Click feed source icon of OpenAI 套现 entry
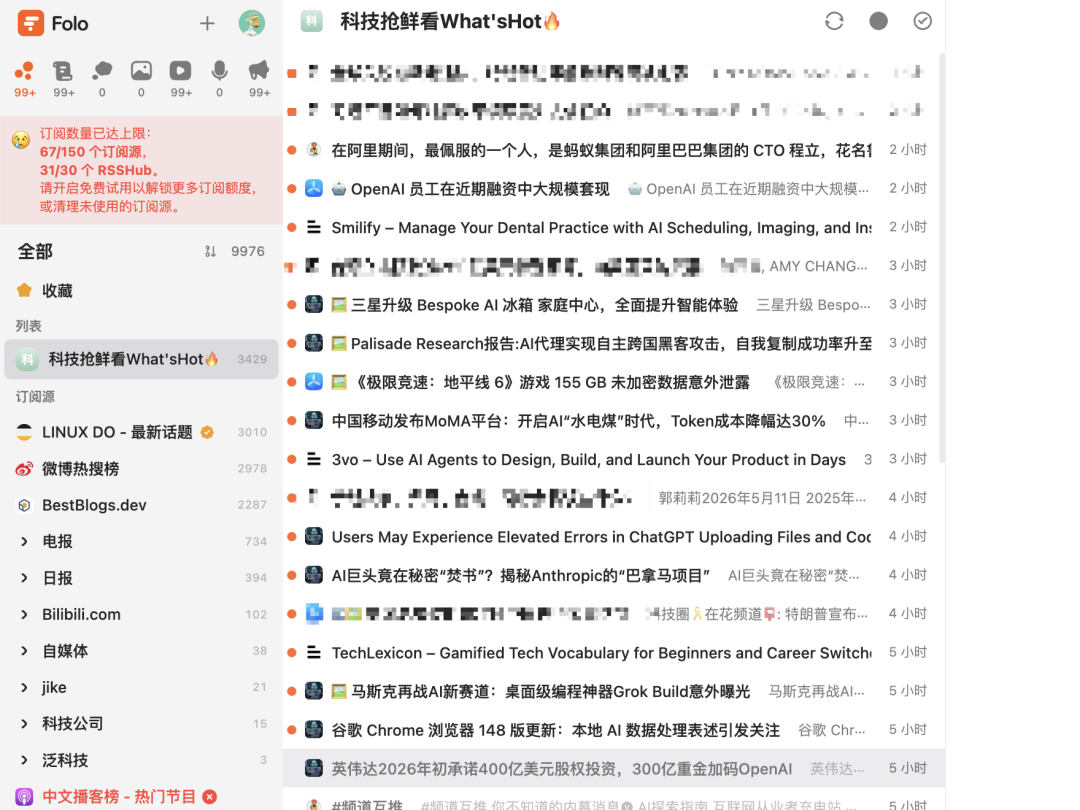Screen dimensions: 1080x810 tap(313, 188)
